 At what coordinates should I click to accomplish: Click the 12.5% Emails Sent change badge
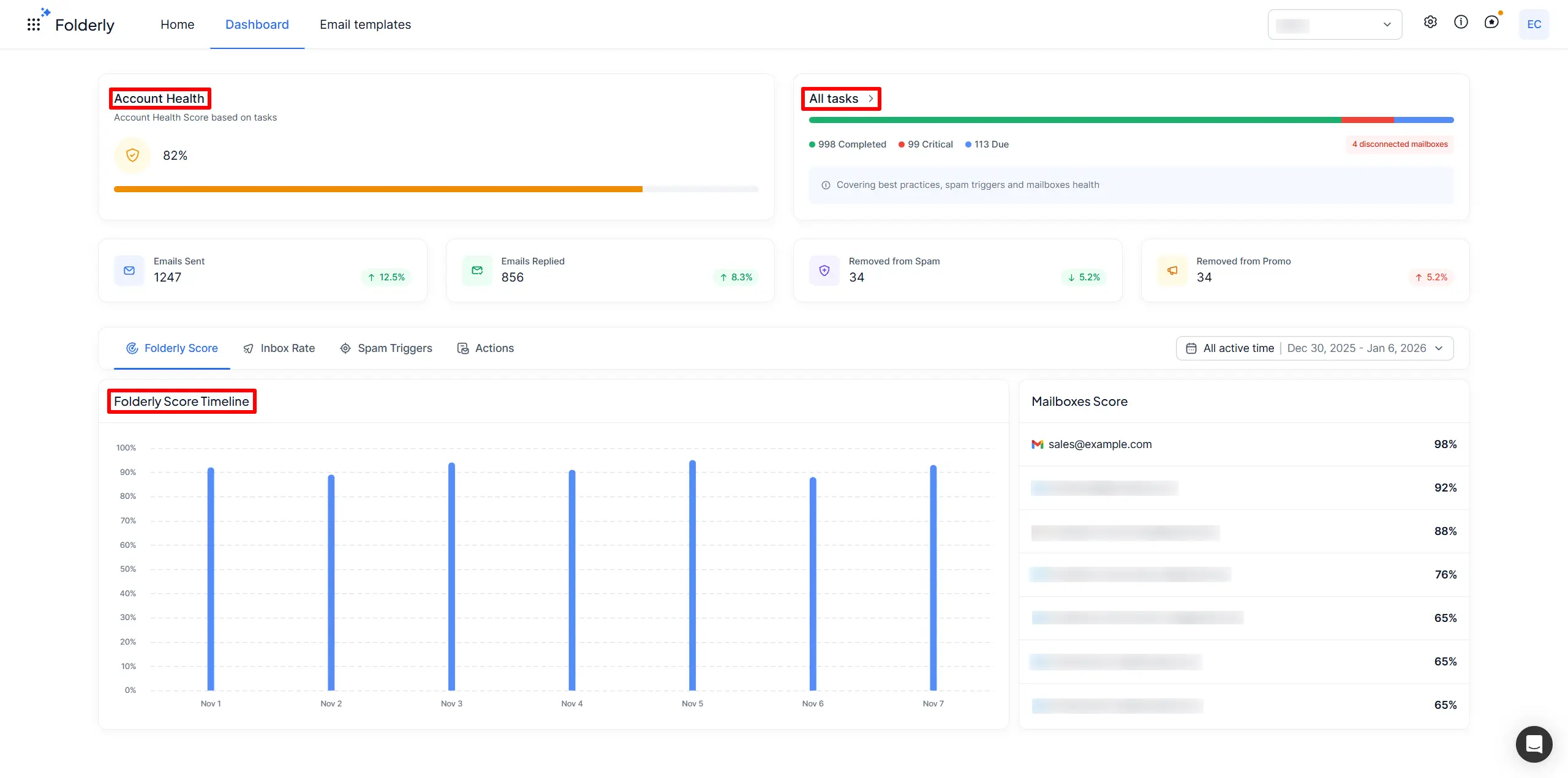point(386,277)
